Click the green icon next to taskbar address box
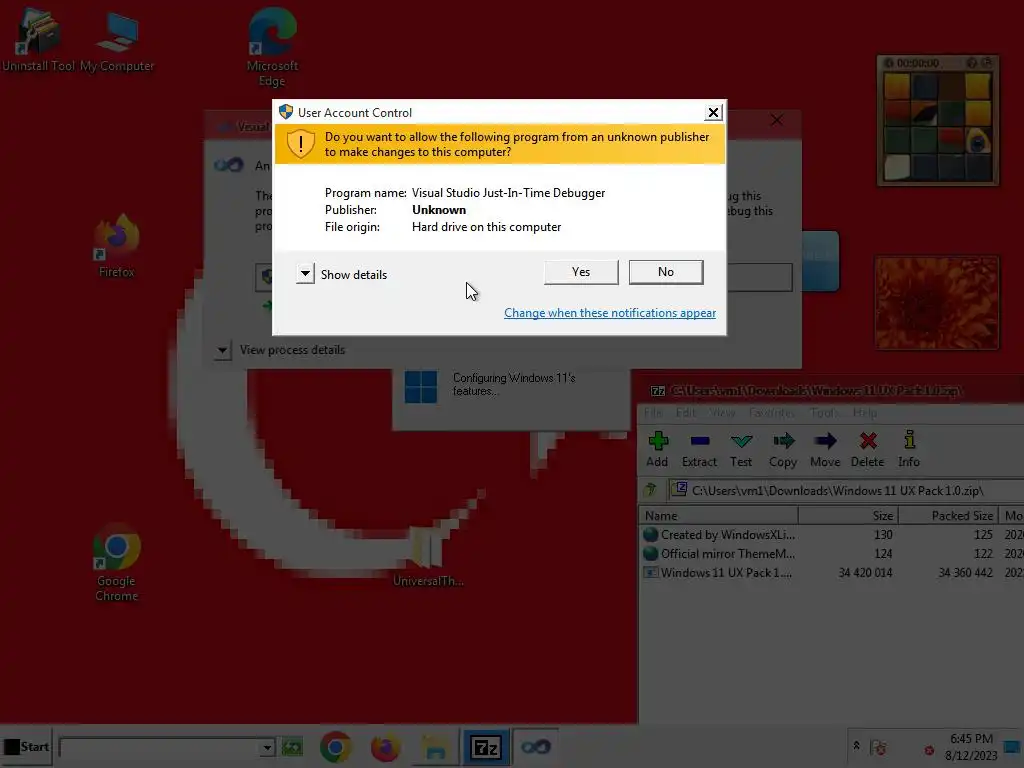This screenshot has width=1024, height=768. coord(293,746)
